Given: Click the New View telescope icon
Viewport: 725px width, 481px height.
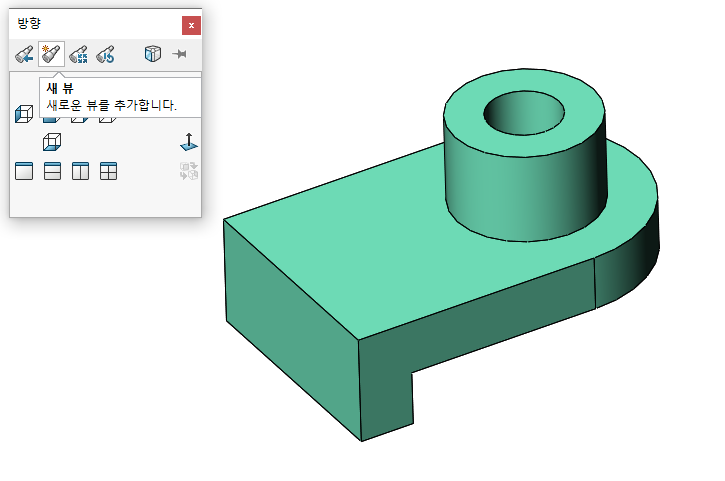Looking at the screenshot, I should click(x=51, y=54).
